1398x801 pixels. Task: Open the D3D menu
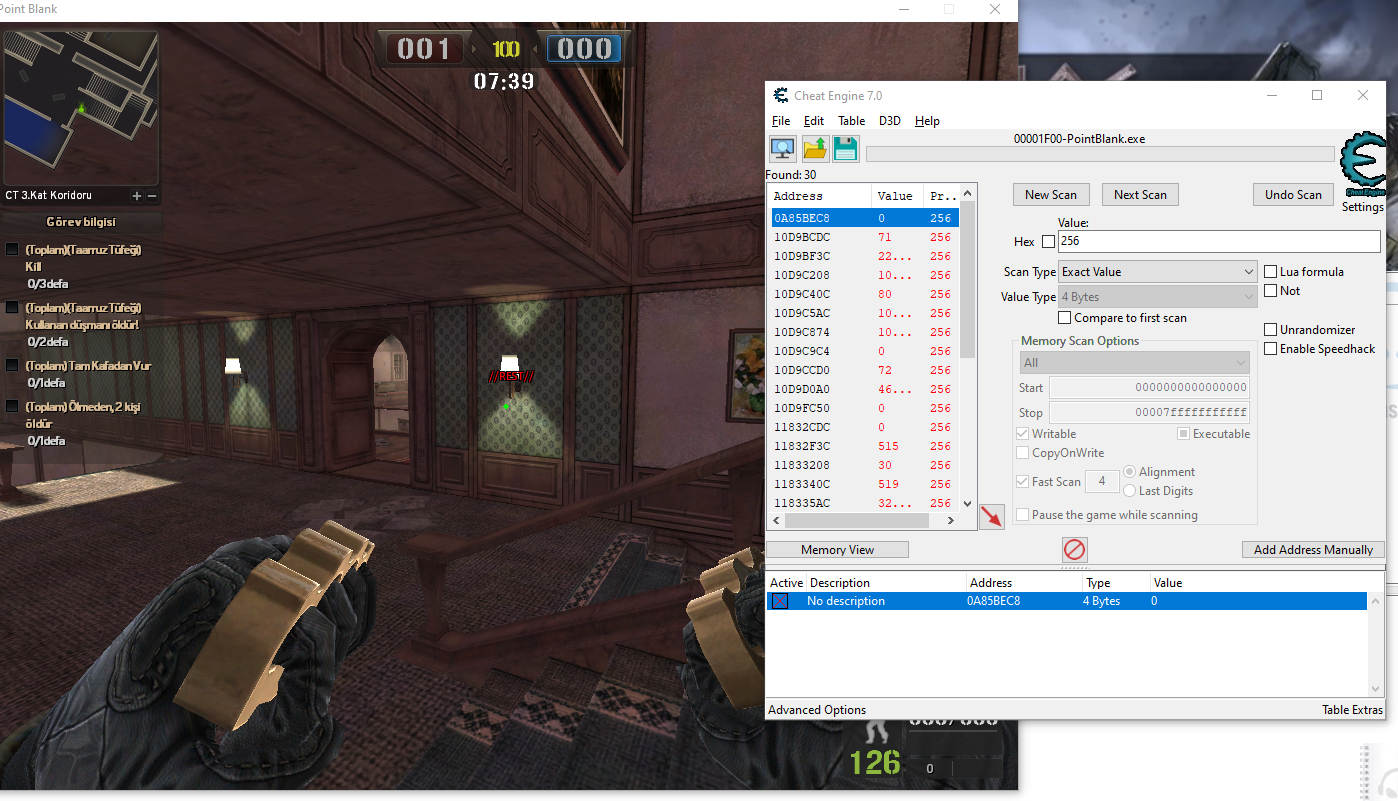coord(890,121)
